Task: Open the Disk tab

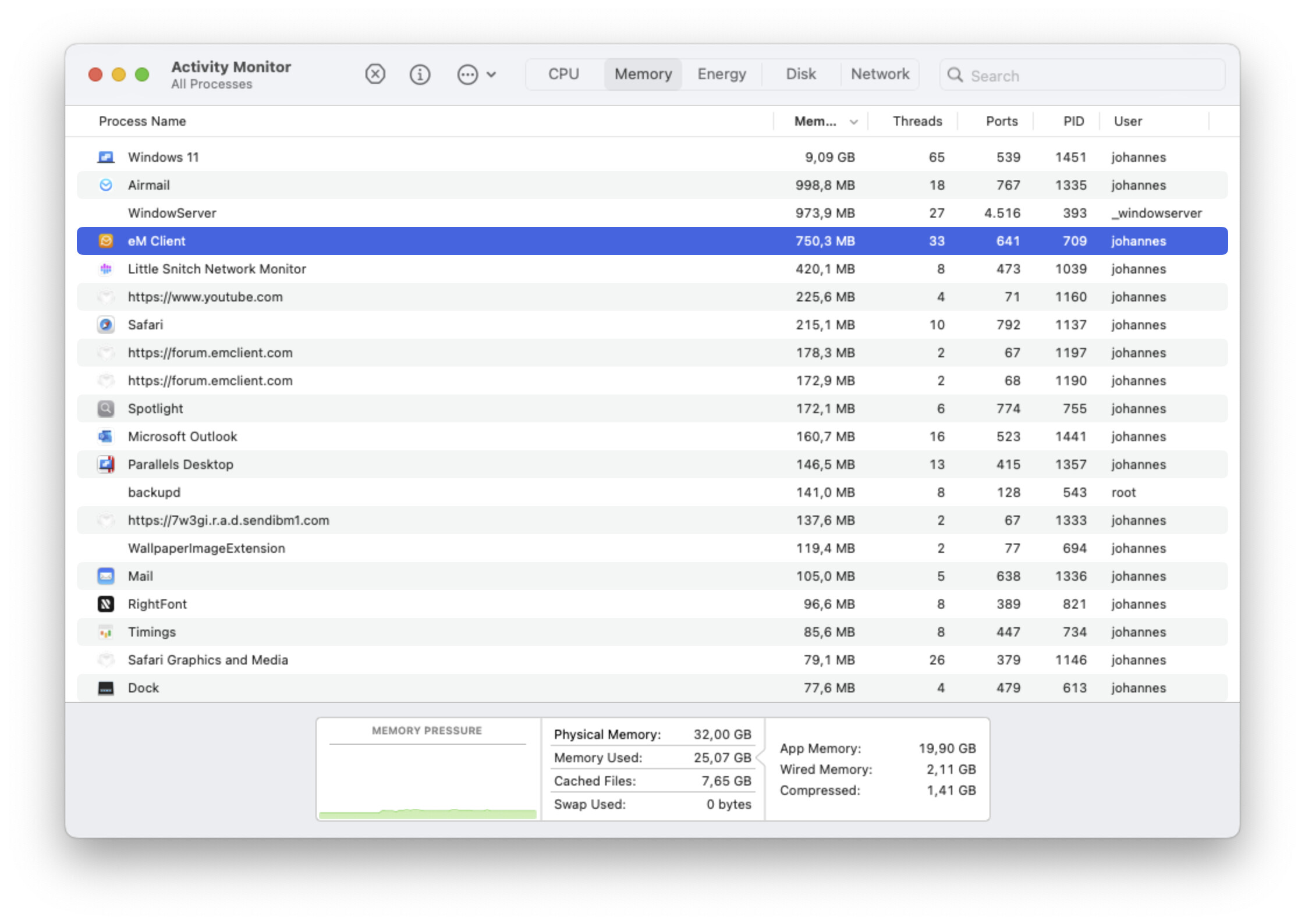Action: (800, 74)
